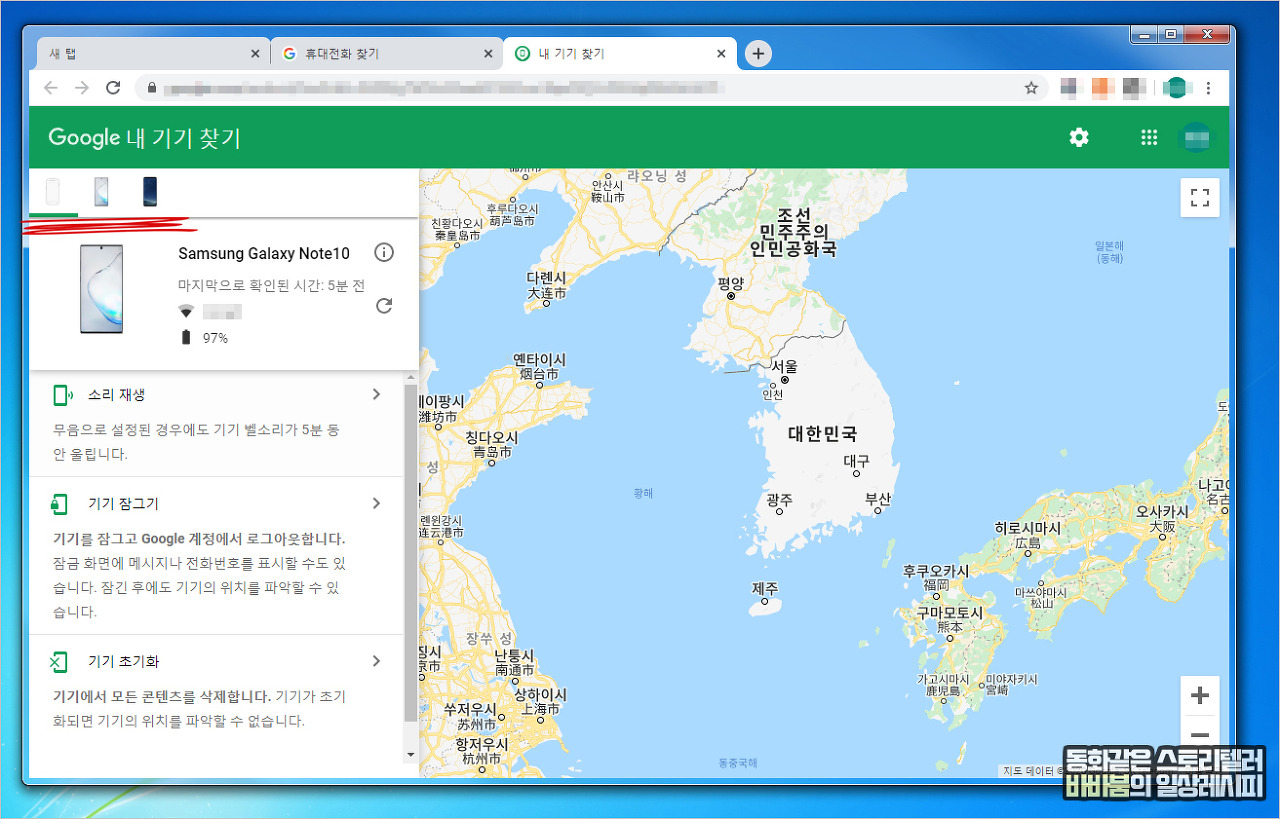Expand the 소리 재생 option chevron
The height and width of the screenshot is (819, 1280).
(376, 394)
